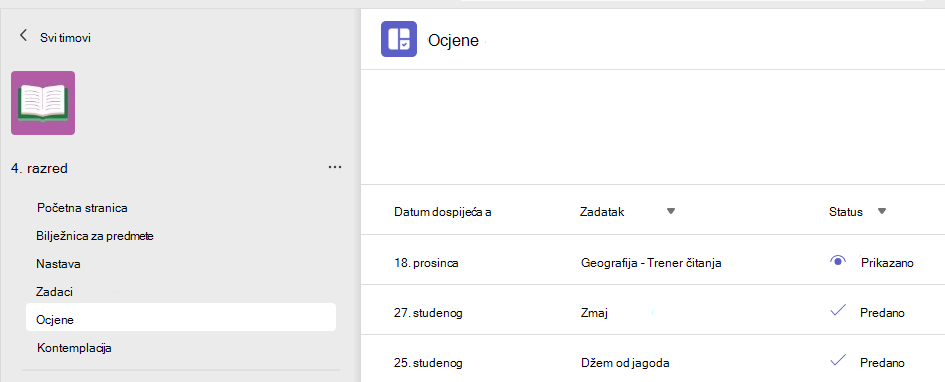Click the Ocjene app icon in header
Image resolution: width=945 pixels, height=382 pixels.
[x=399, y=39]
